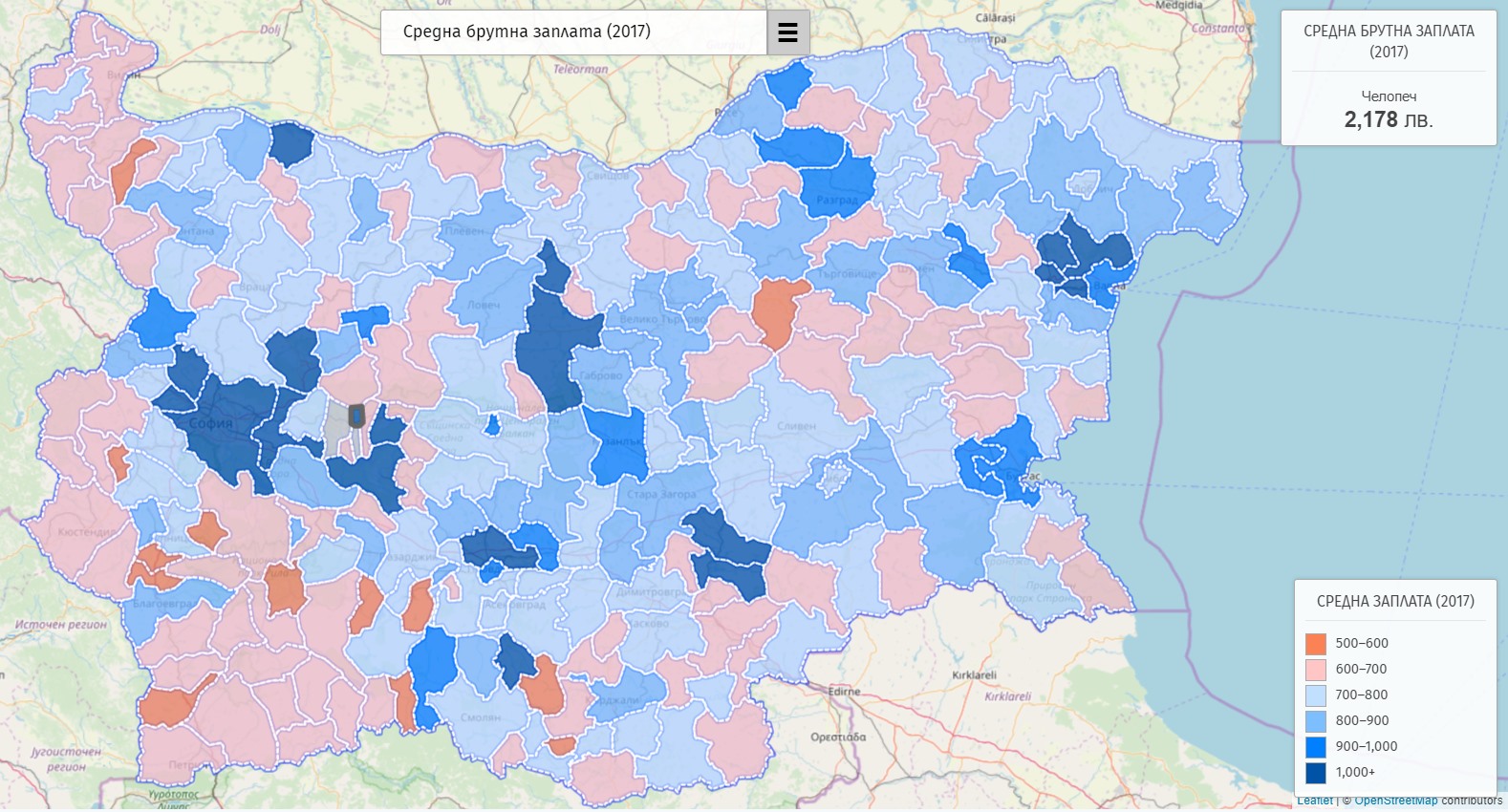Open the Leaflet attribution link

tap(1315, 801)
